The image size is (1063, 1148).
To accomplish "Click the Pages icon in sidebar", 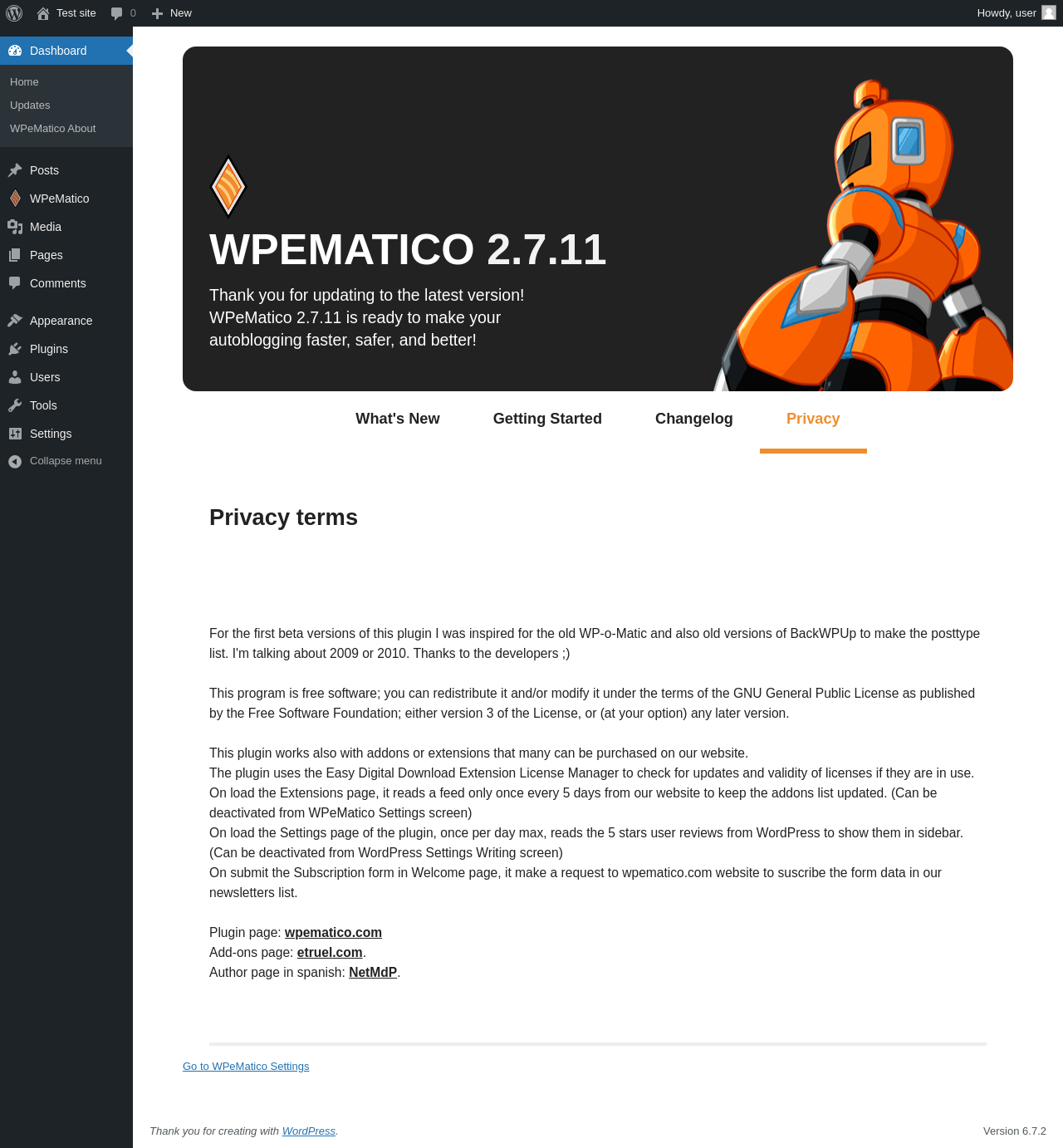I will click(x=15, y=255).
